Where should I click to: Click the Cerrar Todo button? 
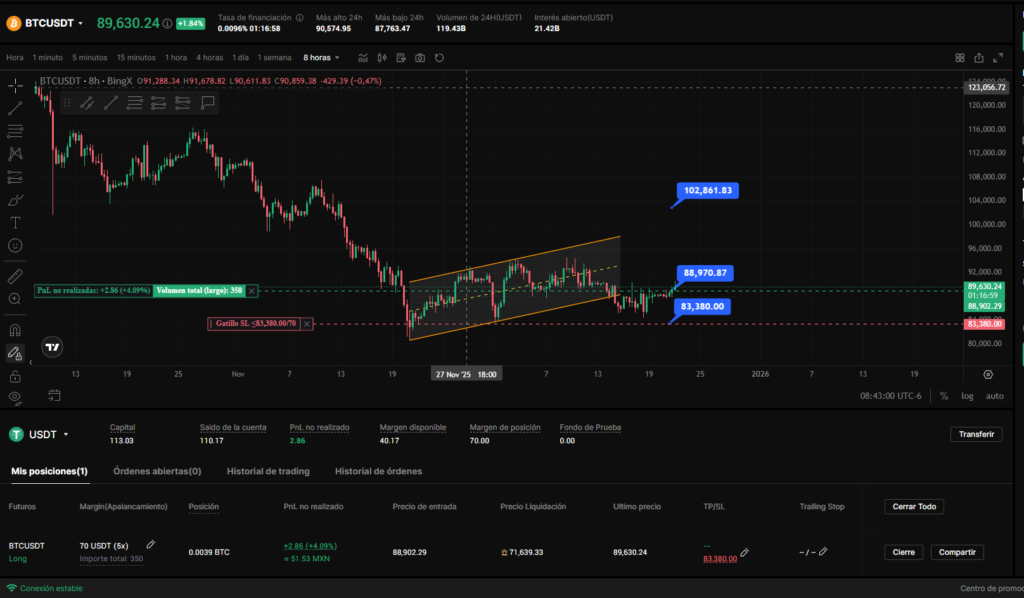pyautogui.click(x=914, y=507)
